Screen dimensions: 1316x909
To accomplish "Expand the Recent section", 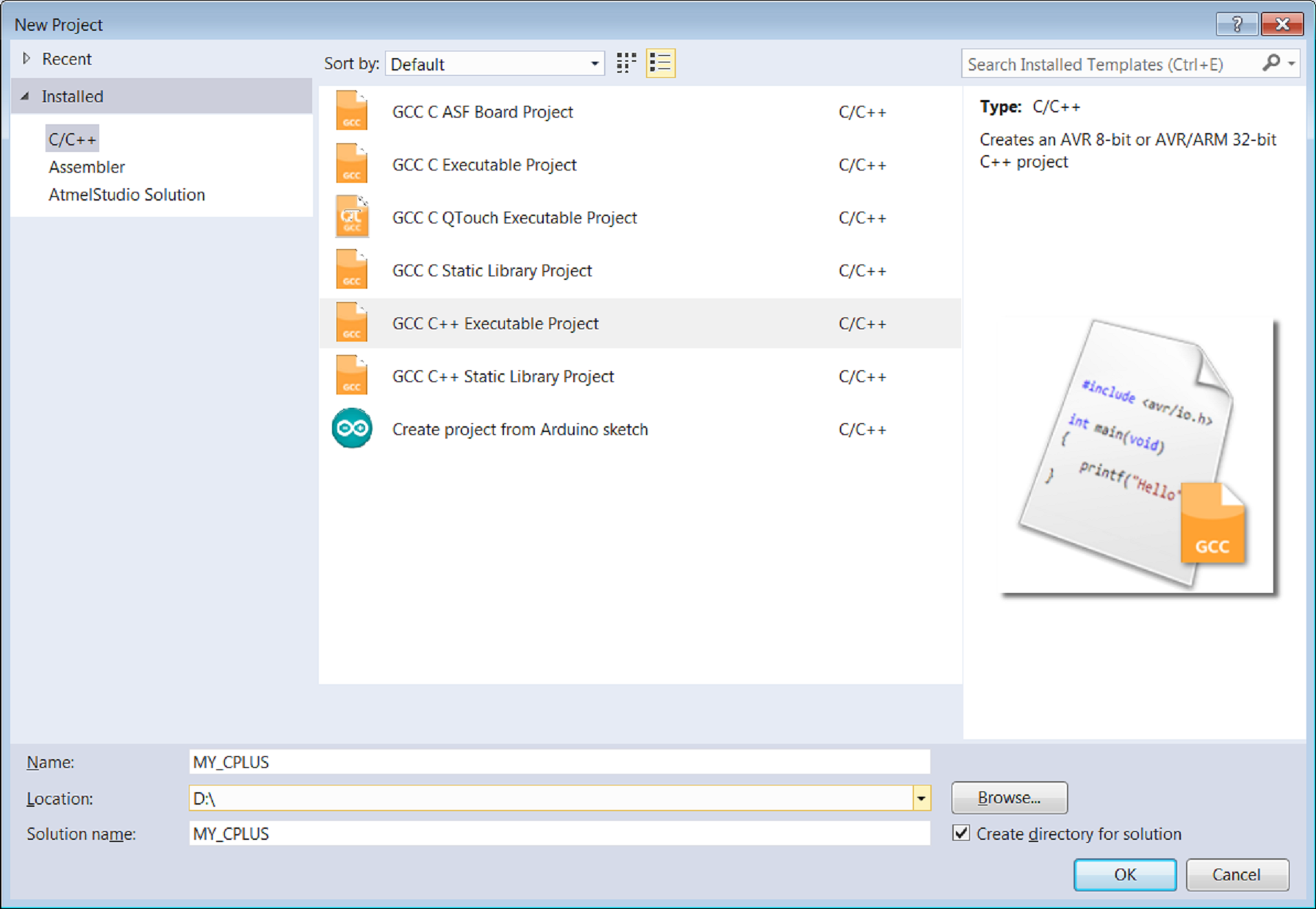I will pos(26,59).
